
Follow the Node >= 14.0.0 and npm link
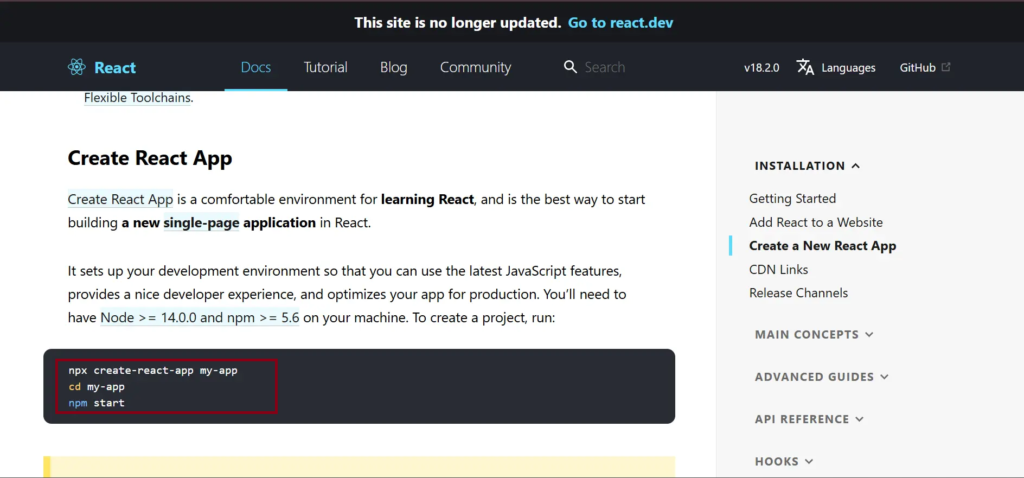pyautogui.click(x=200, y=318)
